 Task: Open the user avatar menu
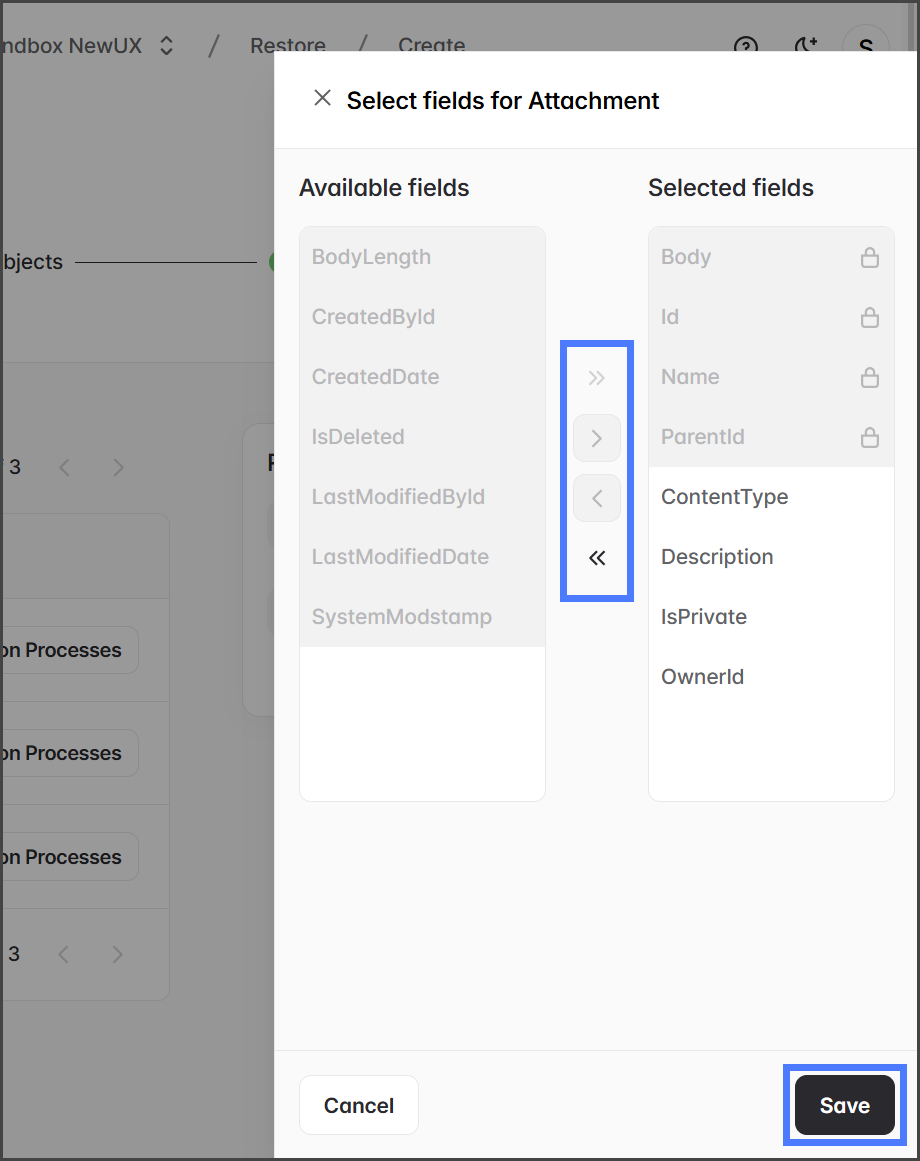(866, 46)
